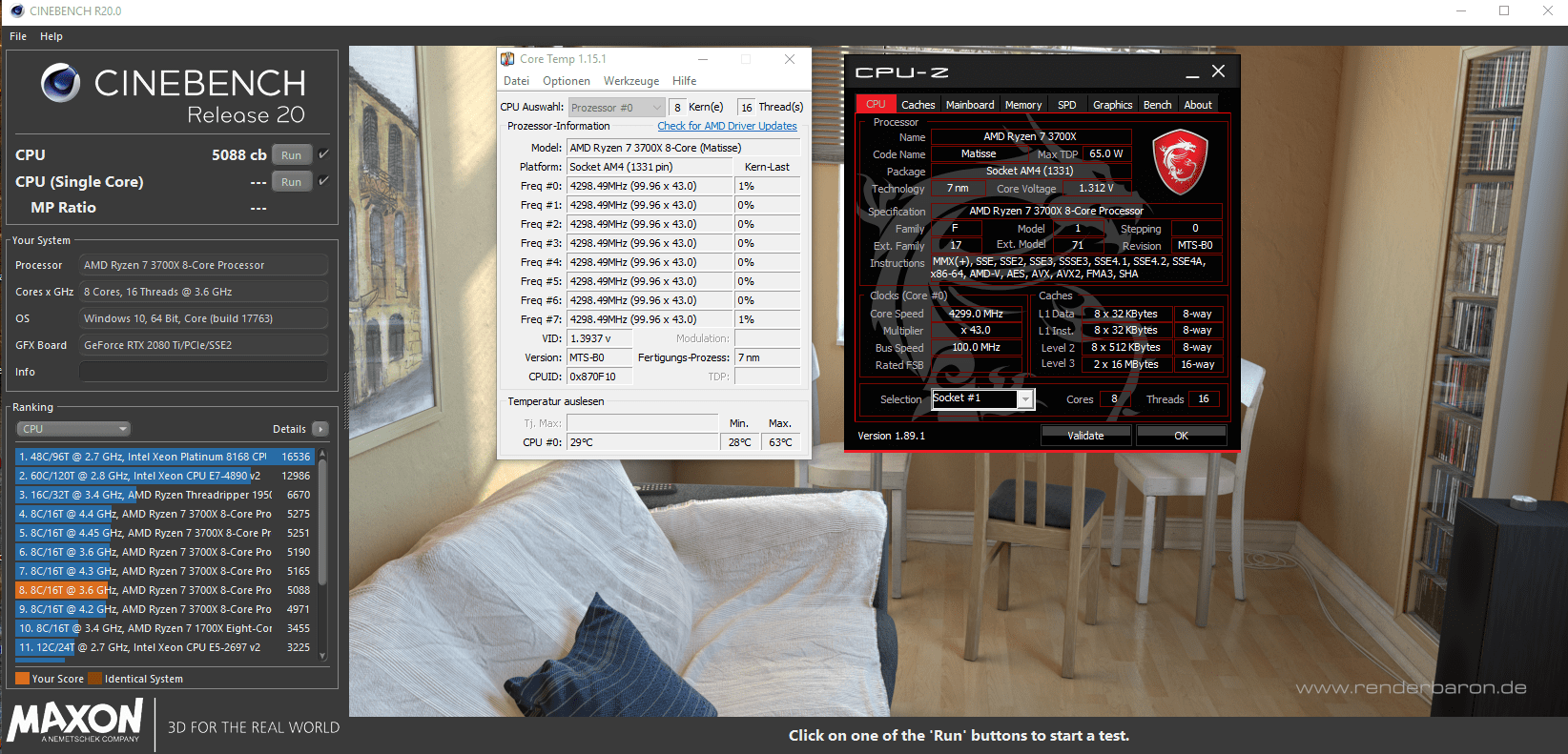Select highlighted ranking entry with score 5088
This screenshot has height=754, width=1568.
[x=163, y=590]
